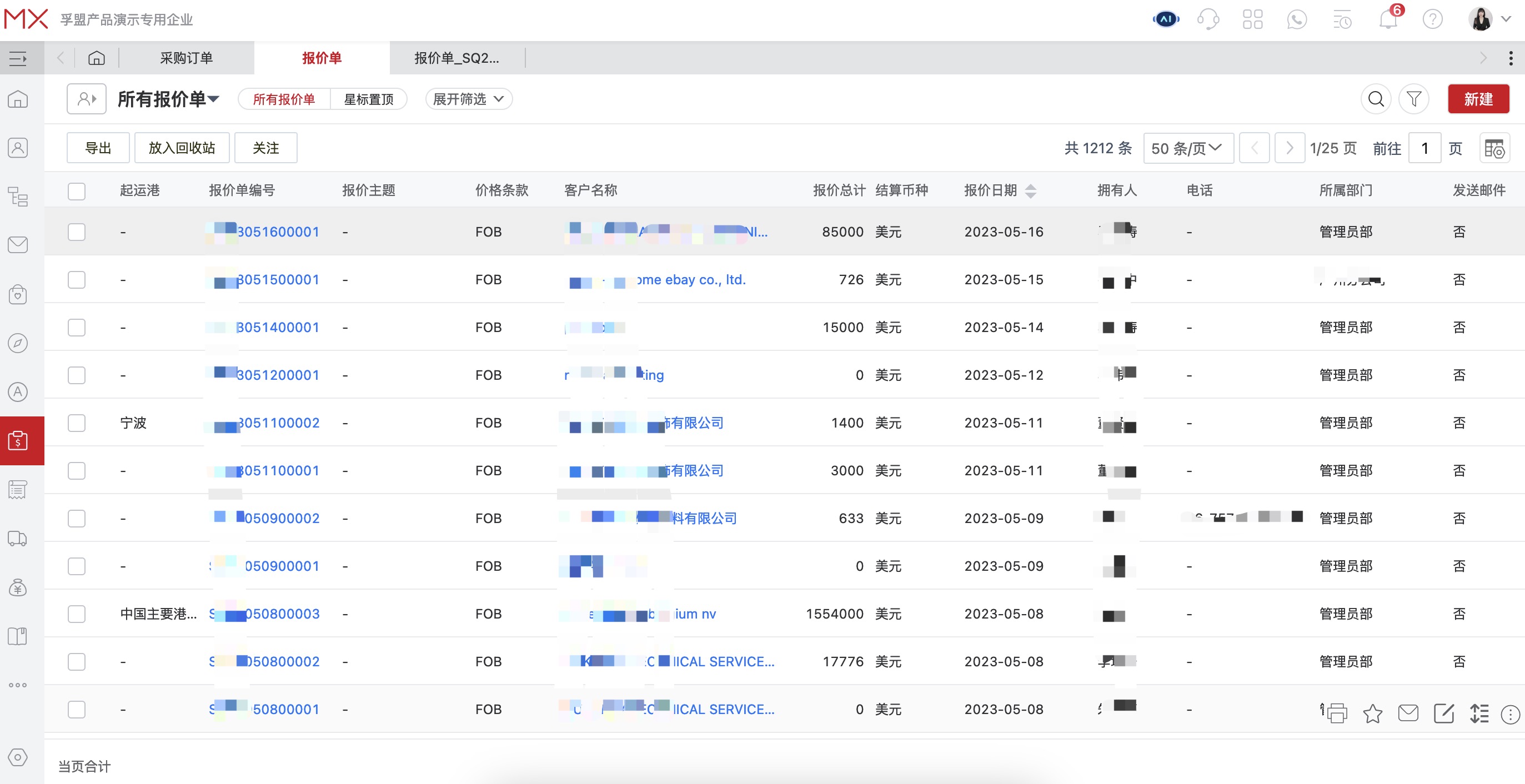Check notifications on the bell icon

point(1388,19)
